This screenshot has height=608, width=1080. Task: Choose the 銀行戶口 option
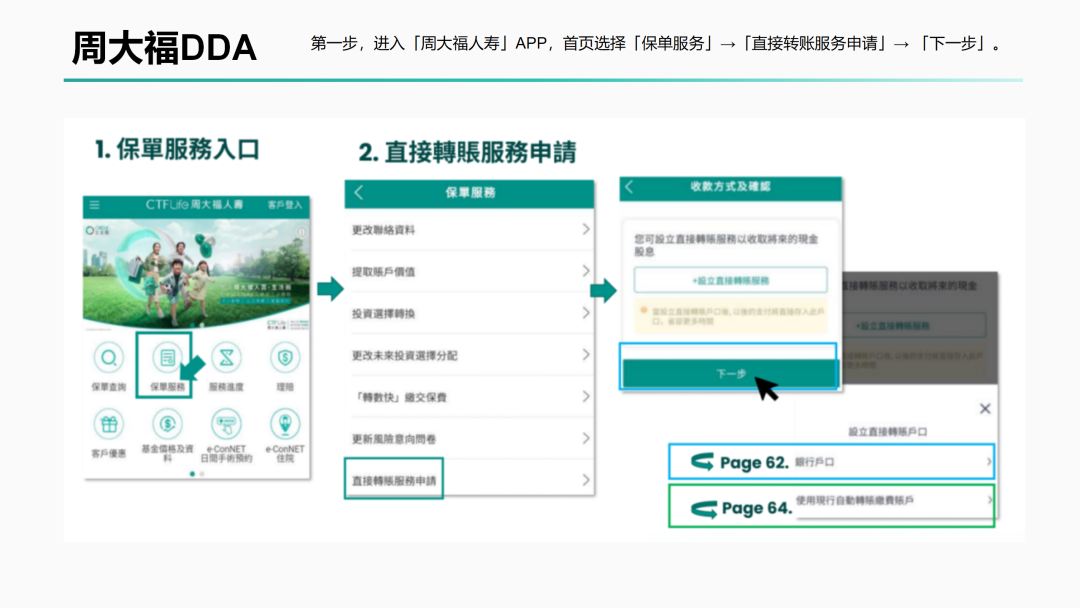click(x=831, y=462)
